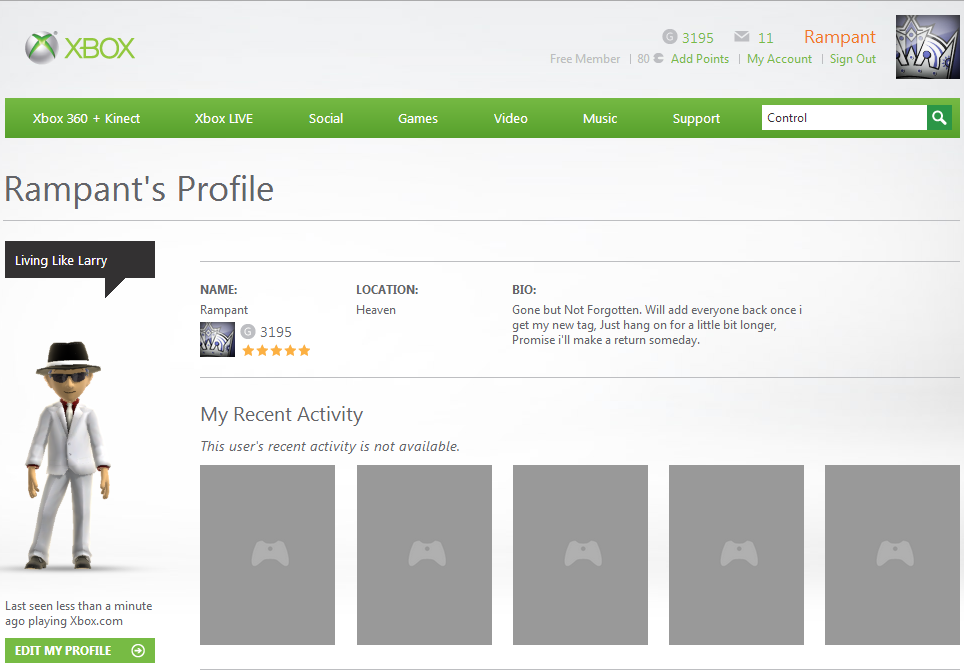Click the third recent activity game placeholder
The image size is (964, 672).
pos(580,555)
